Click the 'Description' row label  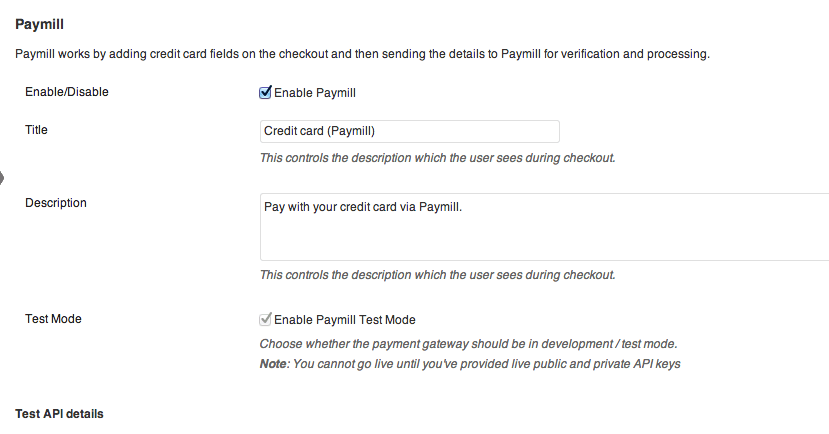click(56, 203)
